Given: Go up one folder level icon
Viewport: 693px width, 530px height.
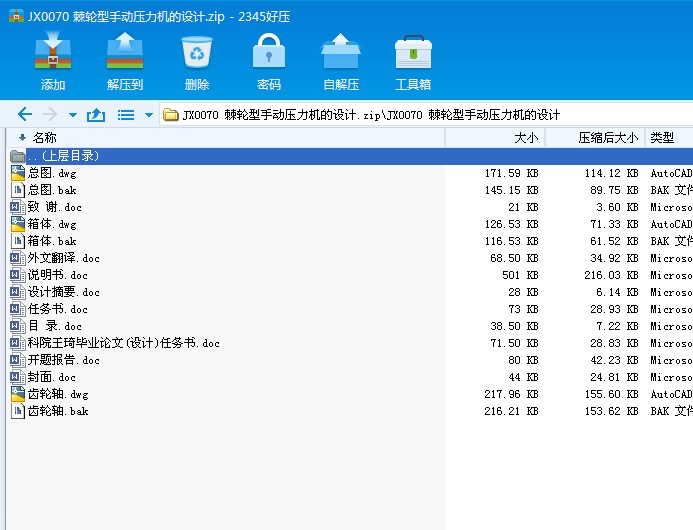Looking at the screenshot, I should point(96,115).
